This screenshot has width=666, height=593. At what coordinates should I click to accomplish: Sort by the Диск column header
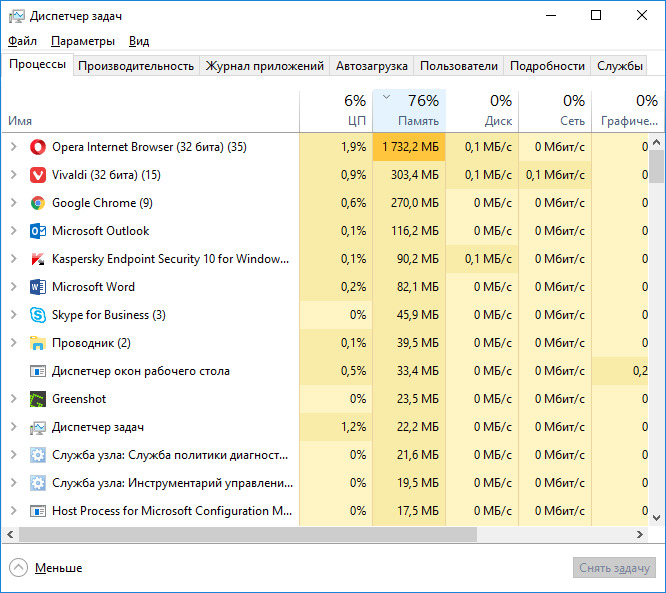[482, 111]
